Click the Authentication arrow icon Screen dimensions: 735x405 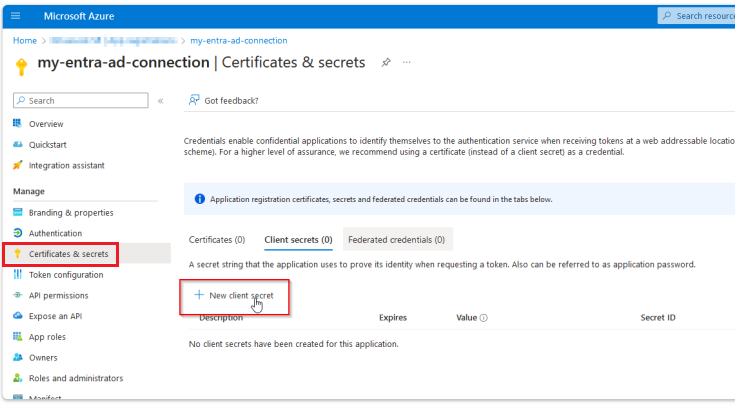pos(17,233)
